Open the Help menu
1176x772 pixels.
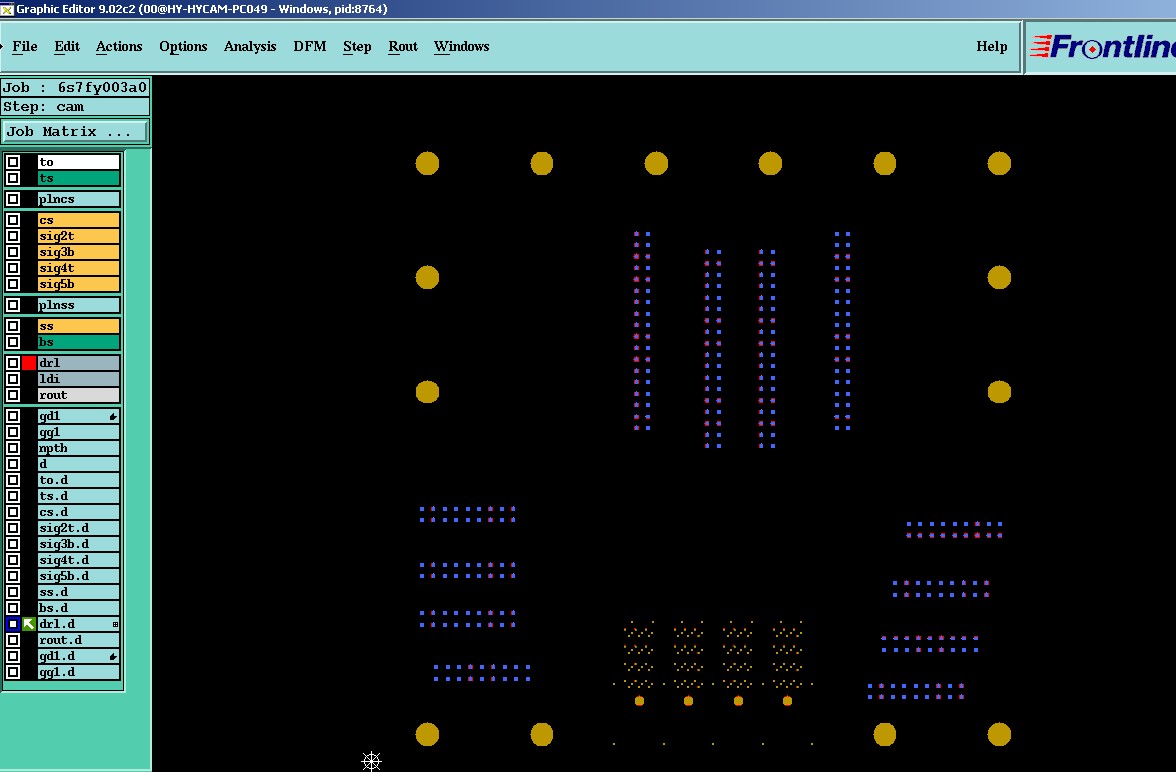tap(992, 47)
